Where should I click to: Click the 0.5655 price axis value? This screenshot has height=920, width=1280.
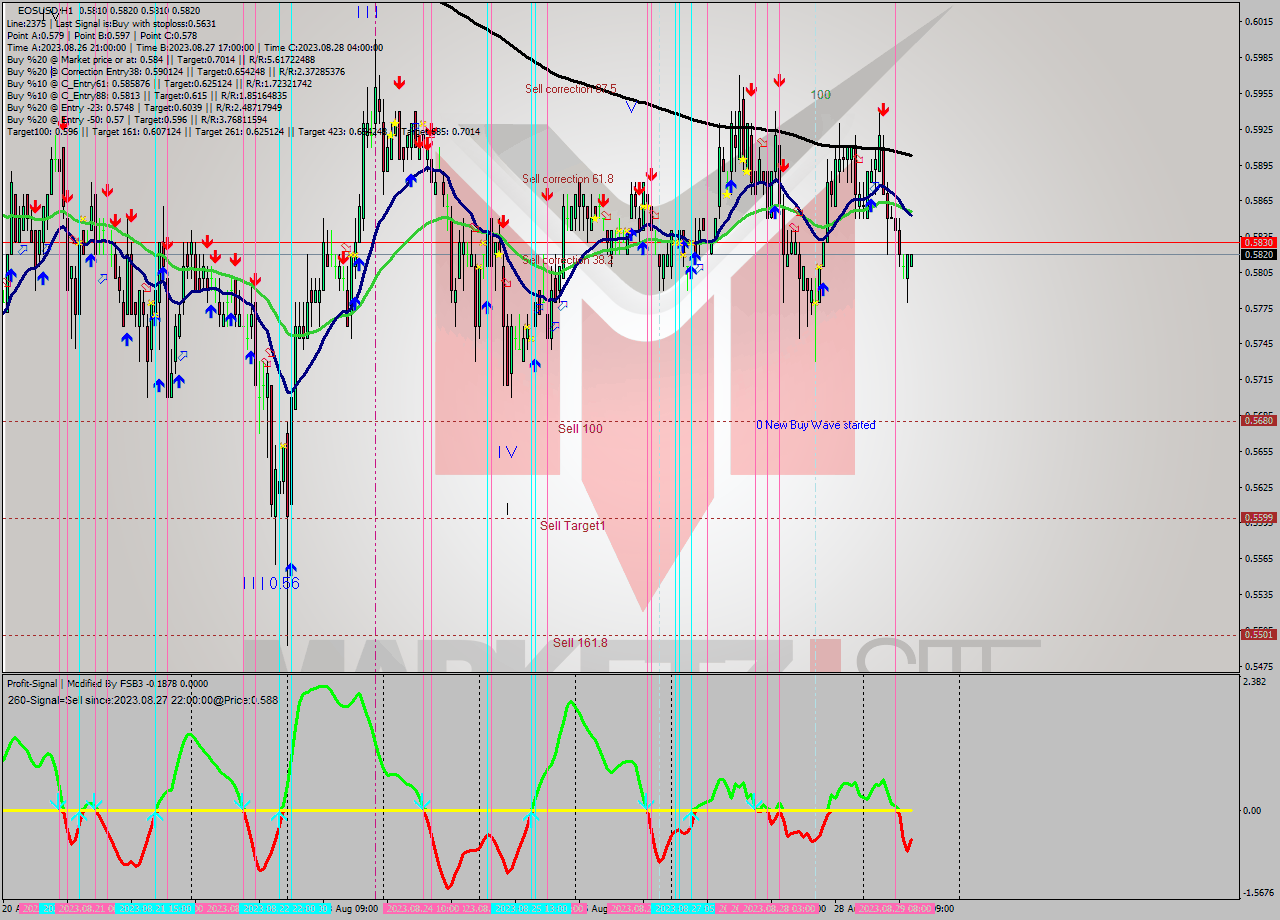(1258, 451)
